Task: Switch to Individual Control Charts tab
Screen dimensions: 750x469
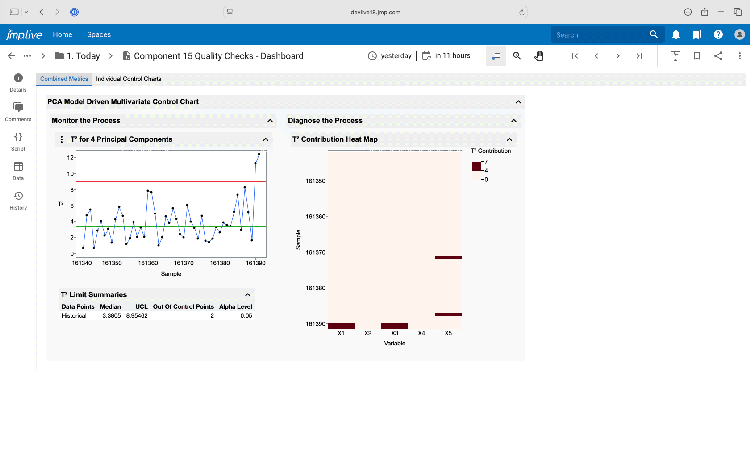Action: (128, 78)
